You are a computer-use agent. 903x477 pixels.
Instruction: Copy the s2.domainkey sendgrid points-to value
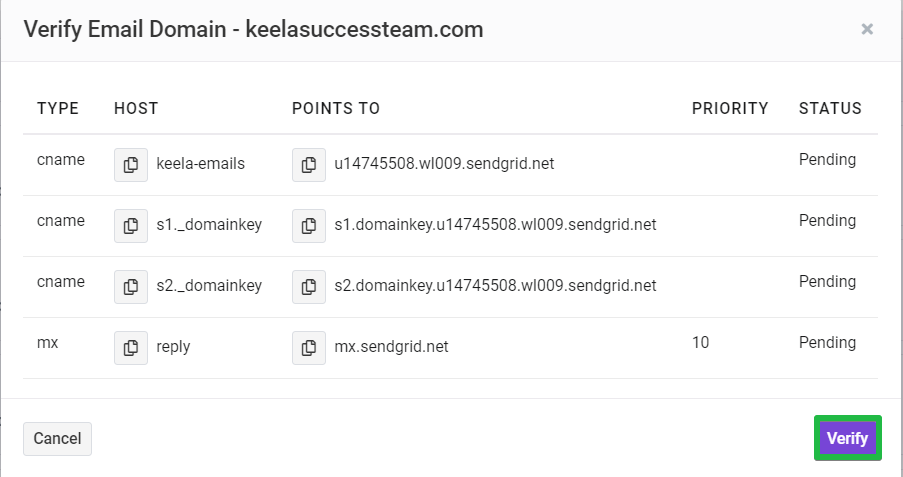pos(309,287)
